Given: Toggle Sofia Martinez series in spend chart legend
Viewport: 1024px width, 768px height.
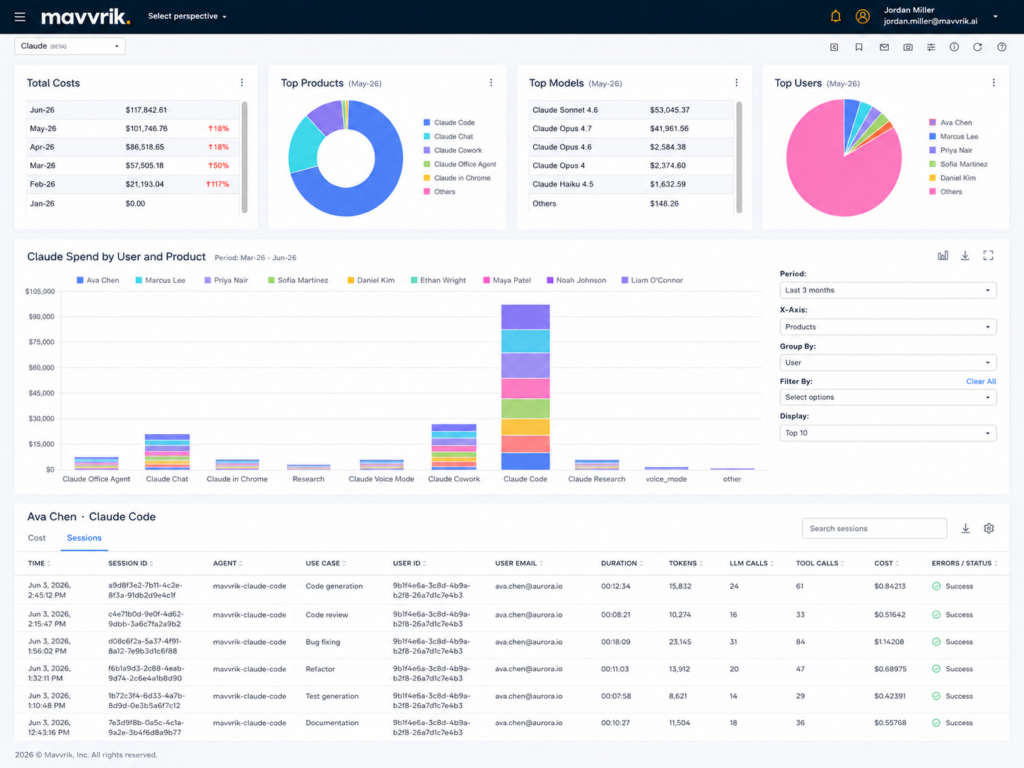Looking at the screenshot, I should pos(298,280).
